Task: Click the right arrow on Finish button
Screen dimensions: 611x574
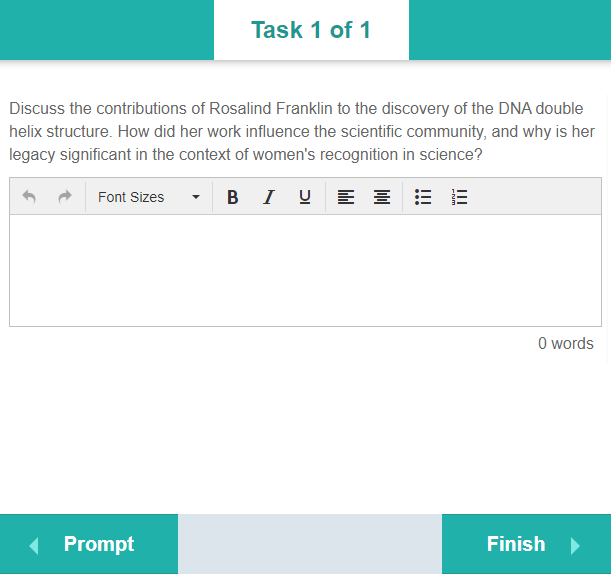Action: click(575, 545)
